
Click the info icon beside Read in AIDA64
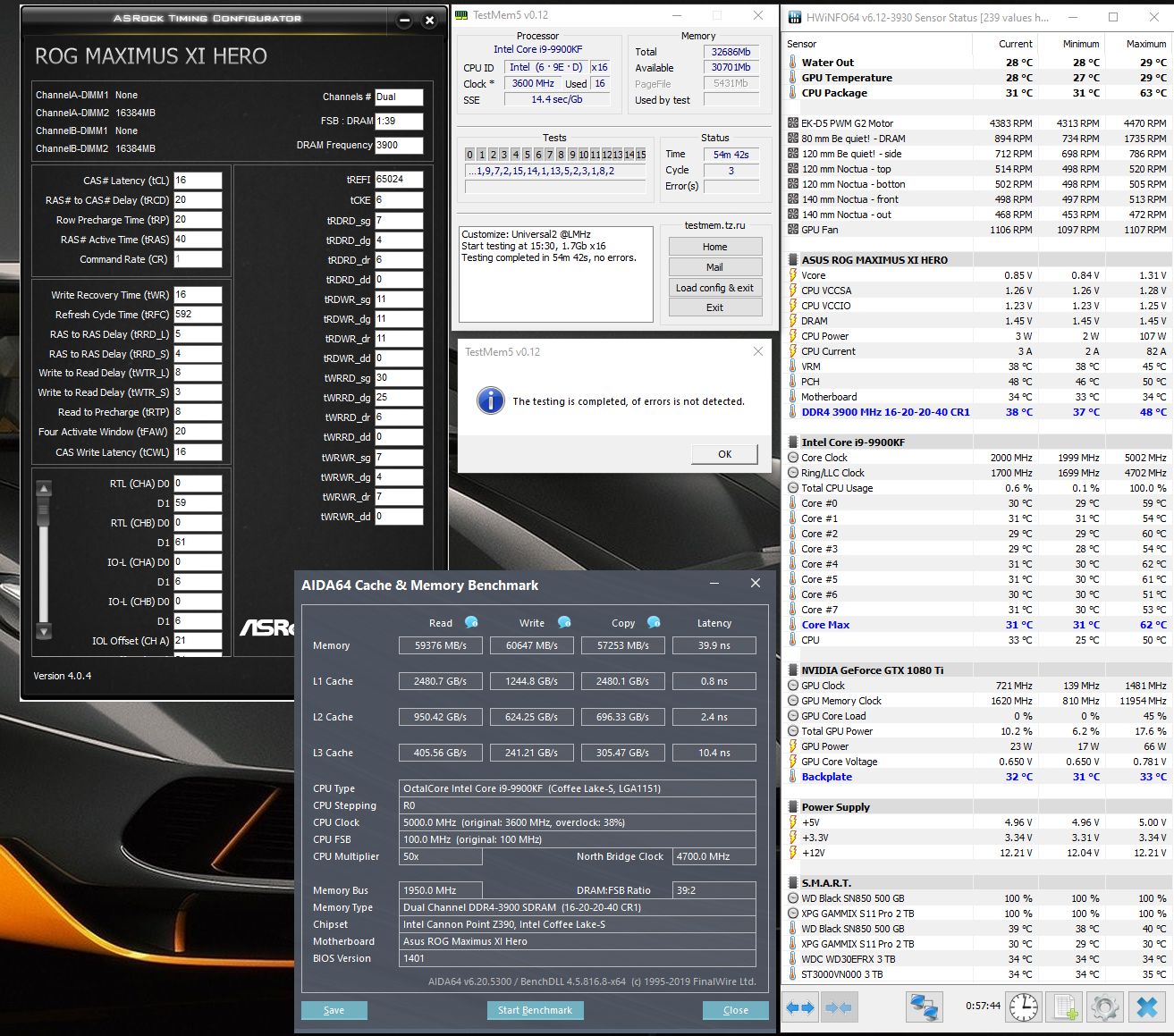point(471,622)
